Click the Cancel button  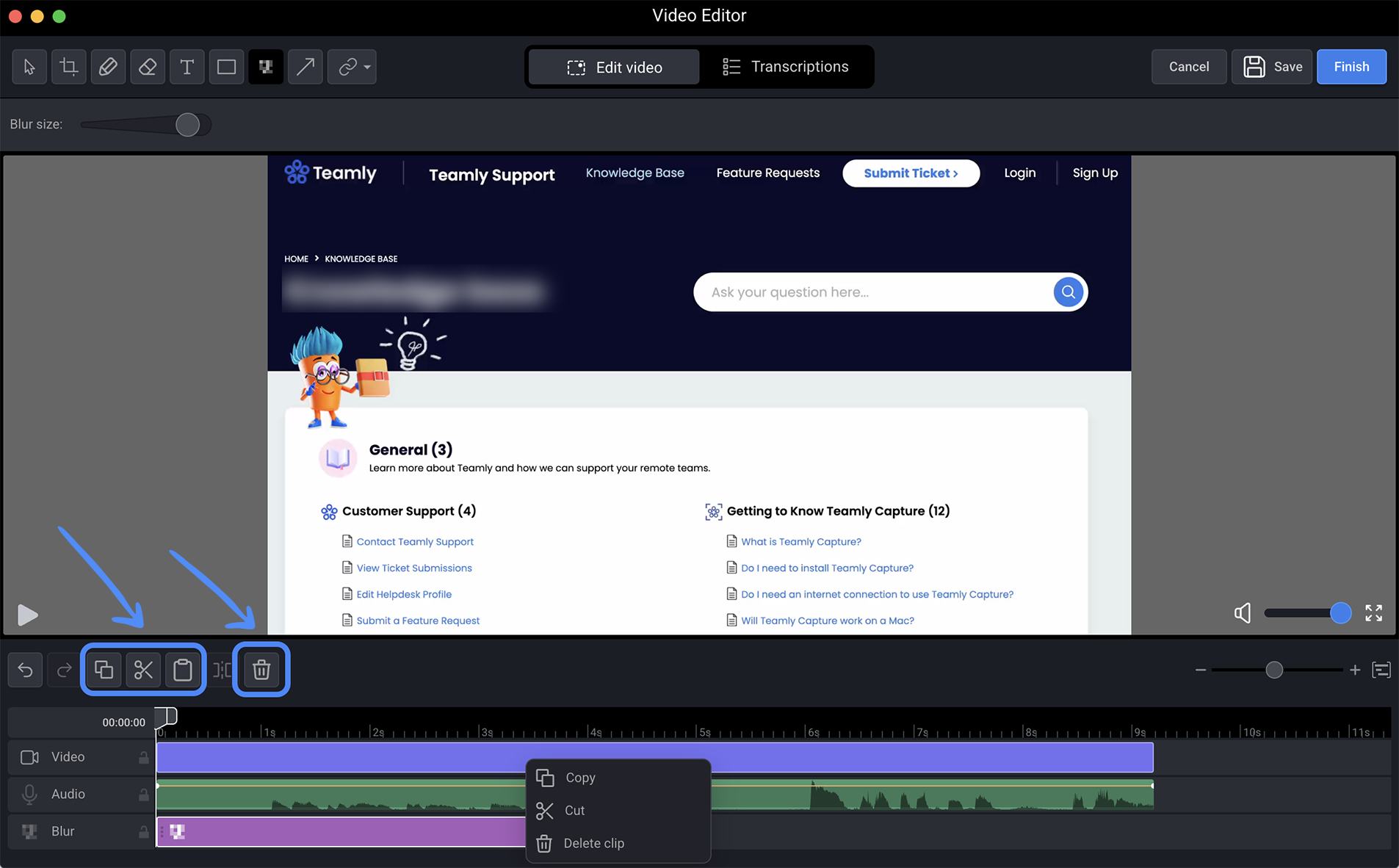(x=1189, y=67)
